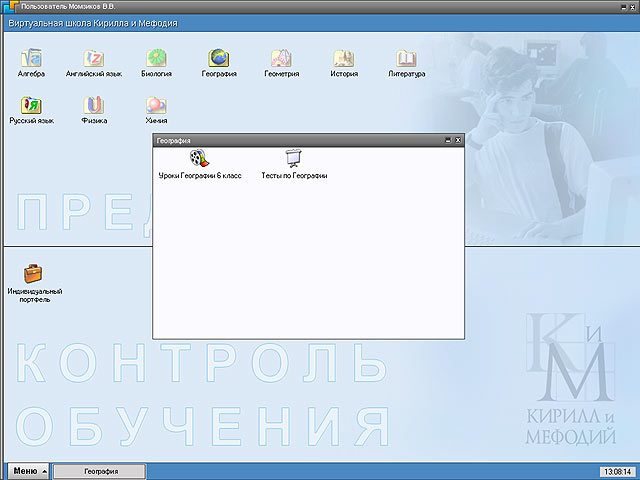The image size is (640, 480).
Task: Click the География globe icon
Action: pyautogui.click(x=217, y=58)
